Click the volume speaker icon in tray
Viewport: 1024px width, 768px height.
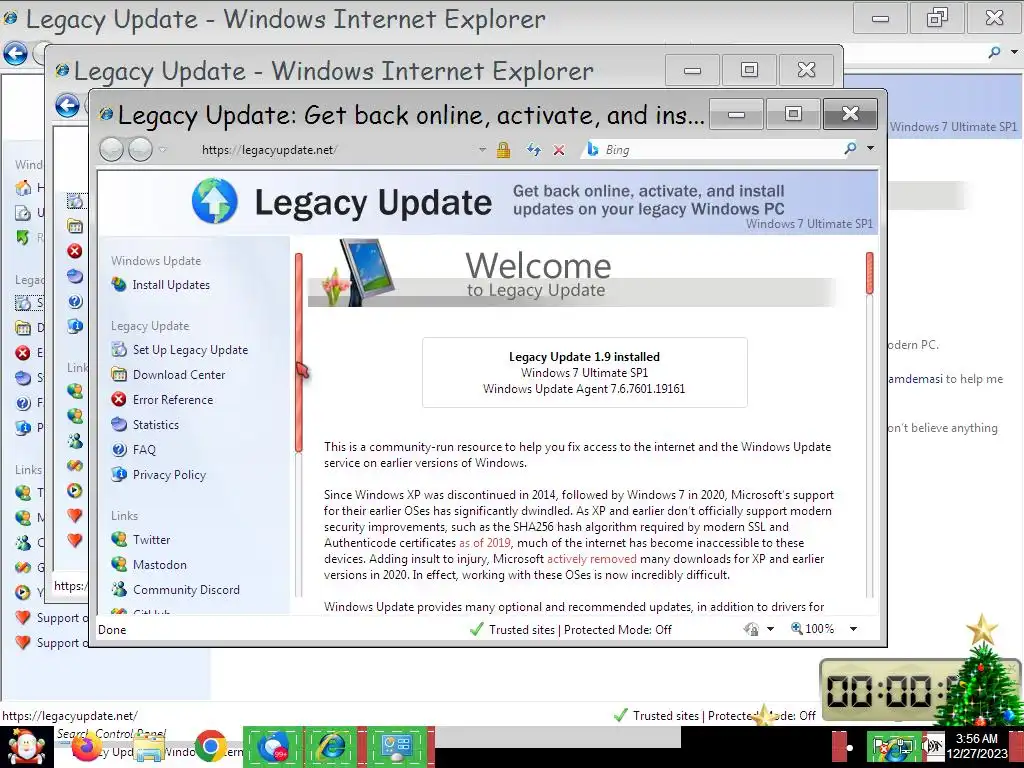click(935, 748)
